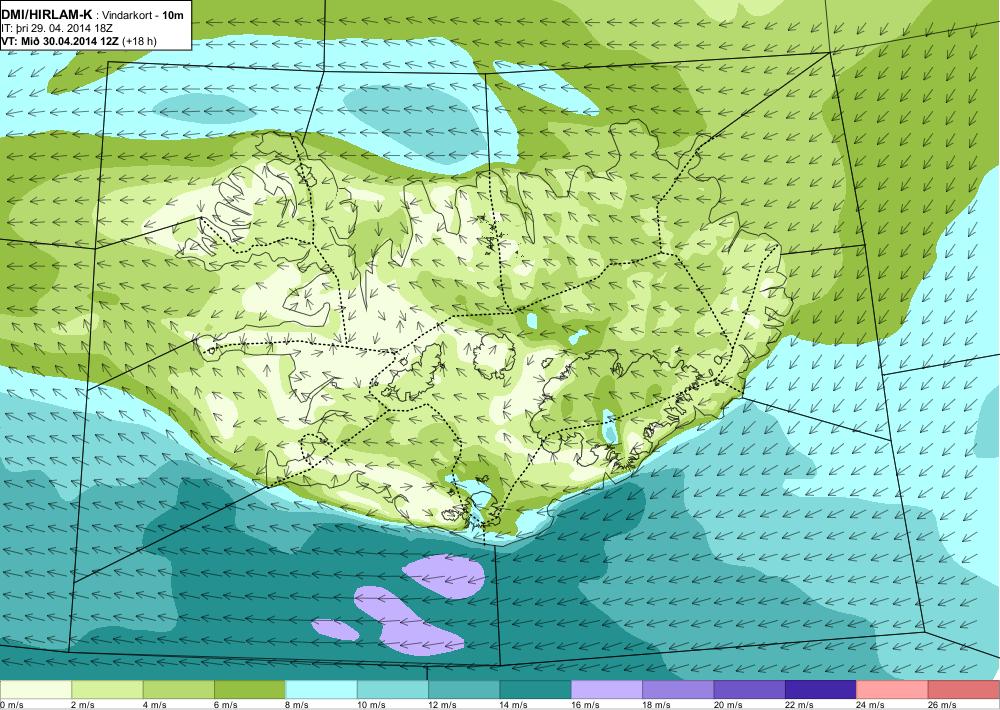Image resolution: width=1000 pixels, height=710 pixels.
Task: Click the "(+18 h)" forecast offset text
Action: click(x=139, y=41)
